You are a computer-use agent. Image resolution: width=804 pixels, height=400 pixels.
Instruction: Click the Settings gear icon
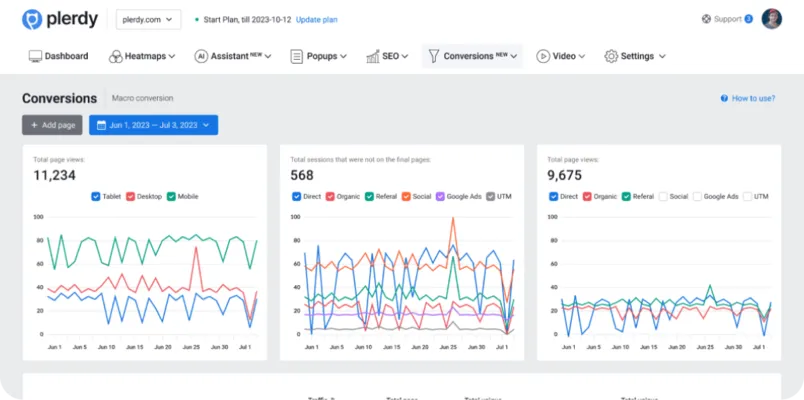(611, 56)
